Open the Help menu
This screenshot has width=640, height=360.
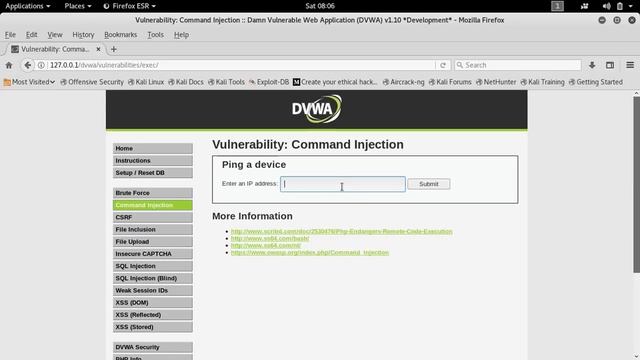(x=181, y=35)
